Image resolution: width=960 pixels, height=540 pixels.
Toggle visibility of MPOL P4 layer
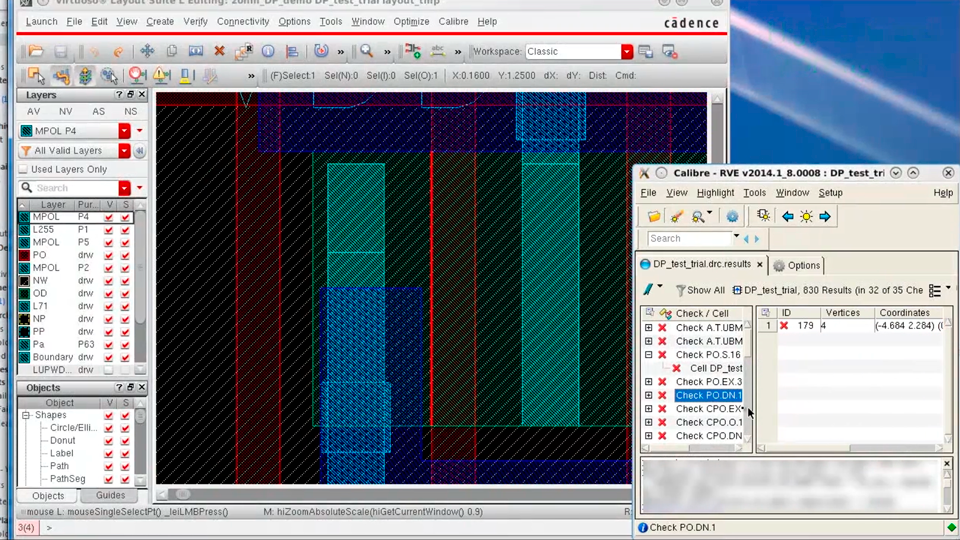click(x=108, y=217)
